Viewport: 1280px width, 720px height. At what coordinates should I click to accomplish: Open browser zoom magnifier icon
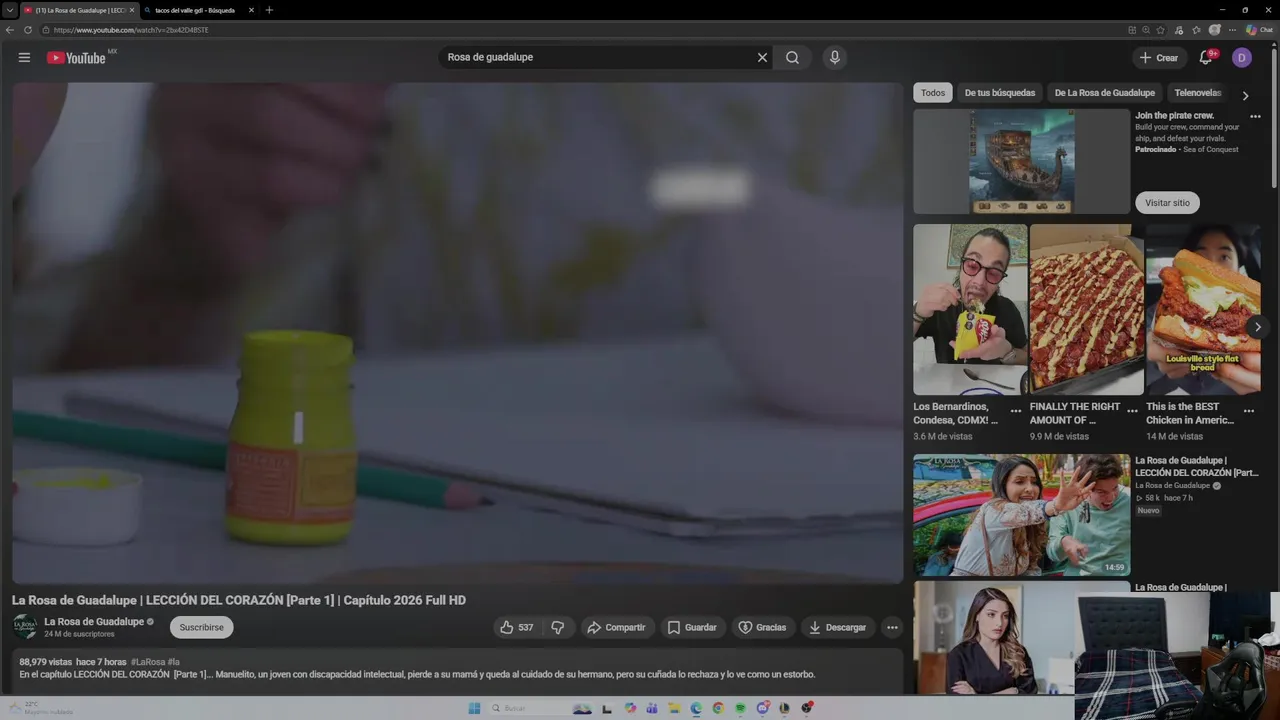pos(1146,30)
